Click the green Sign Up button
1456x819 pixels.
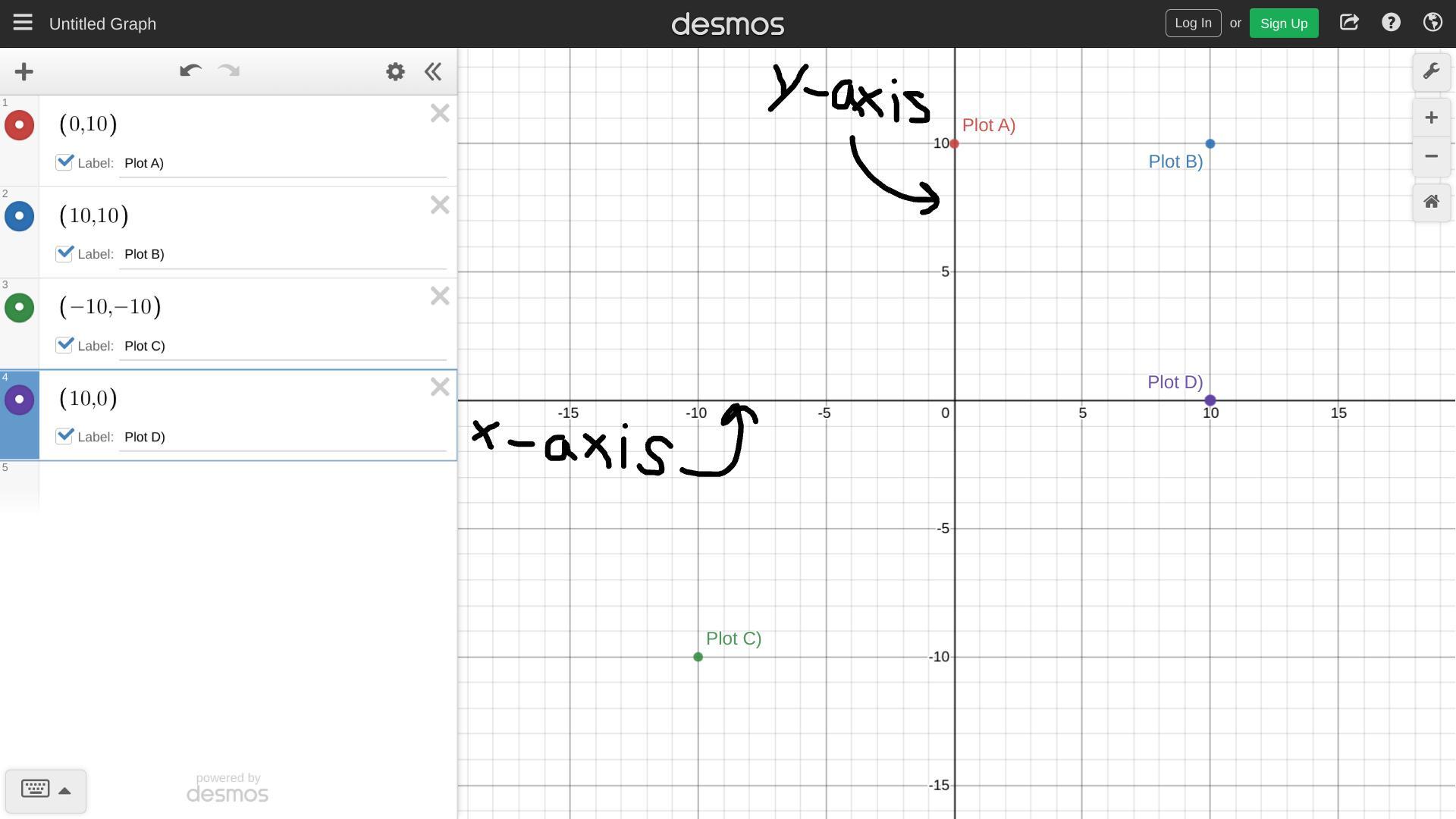coord(1283,23)
